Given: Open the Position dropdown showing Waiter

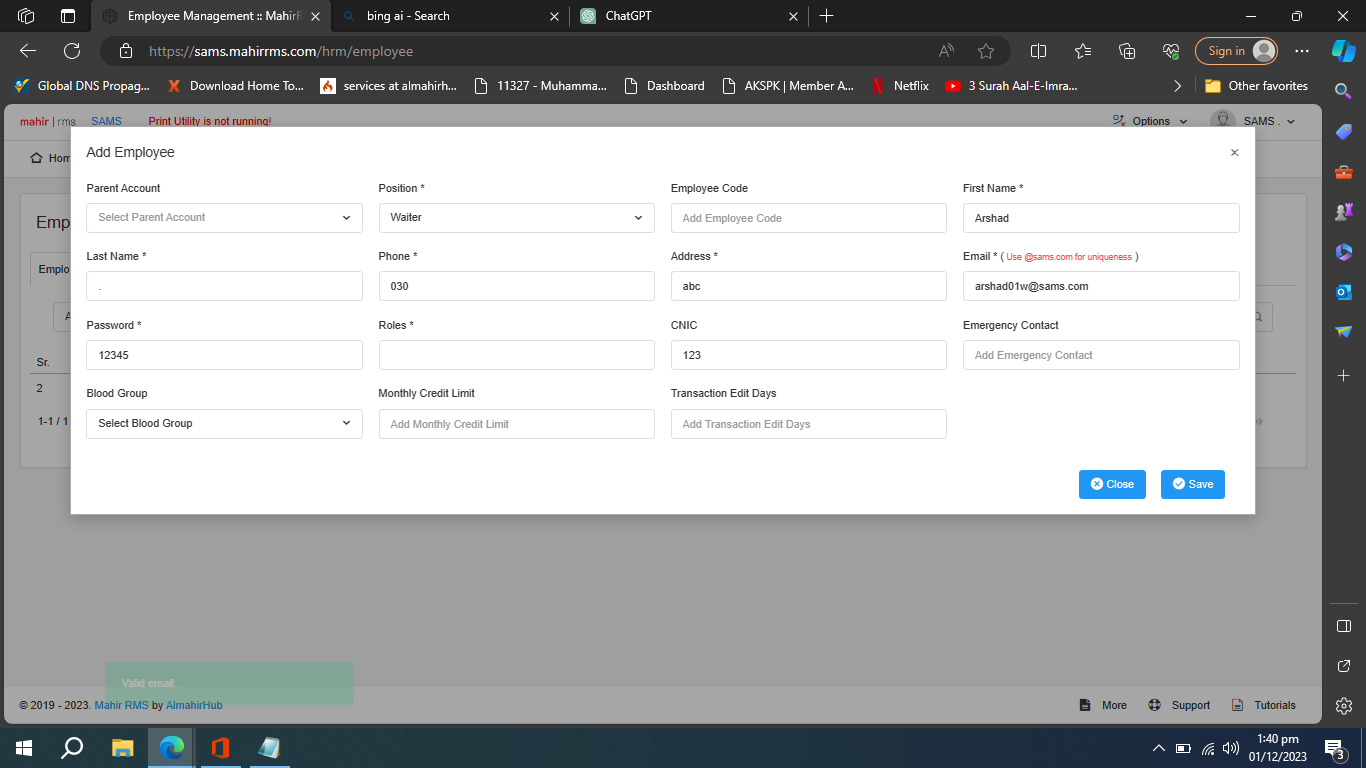Looking at the screenshot, I should 516,217.
